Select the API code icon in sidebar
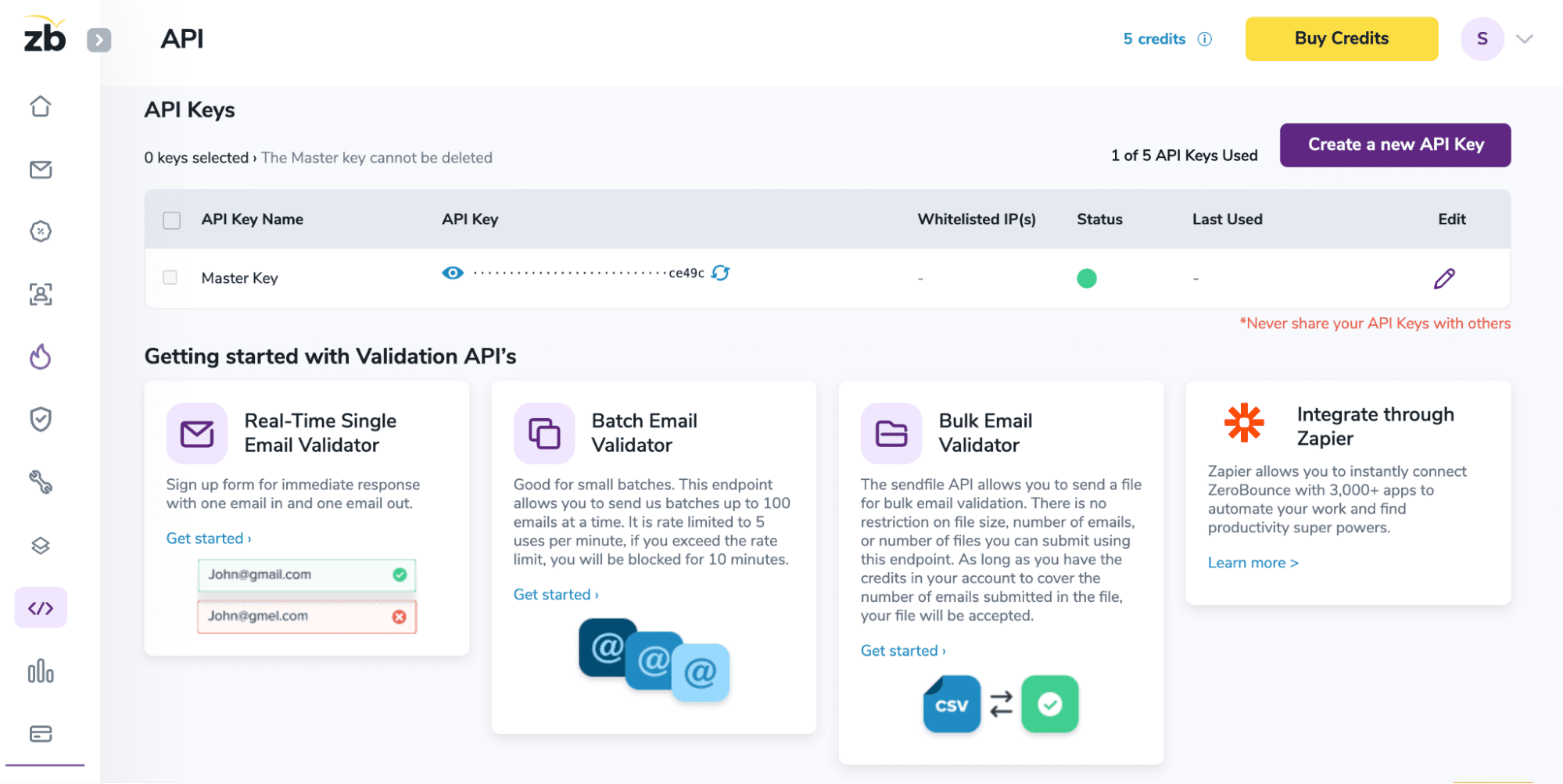The height and width of the screenshot is (784, 1563). (41, 608)
